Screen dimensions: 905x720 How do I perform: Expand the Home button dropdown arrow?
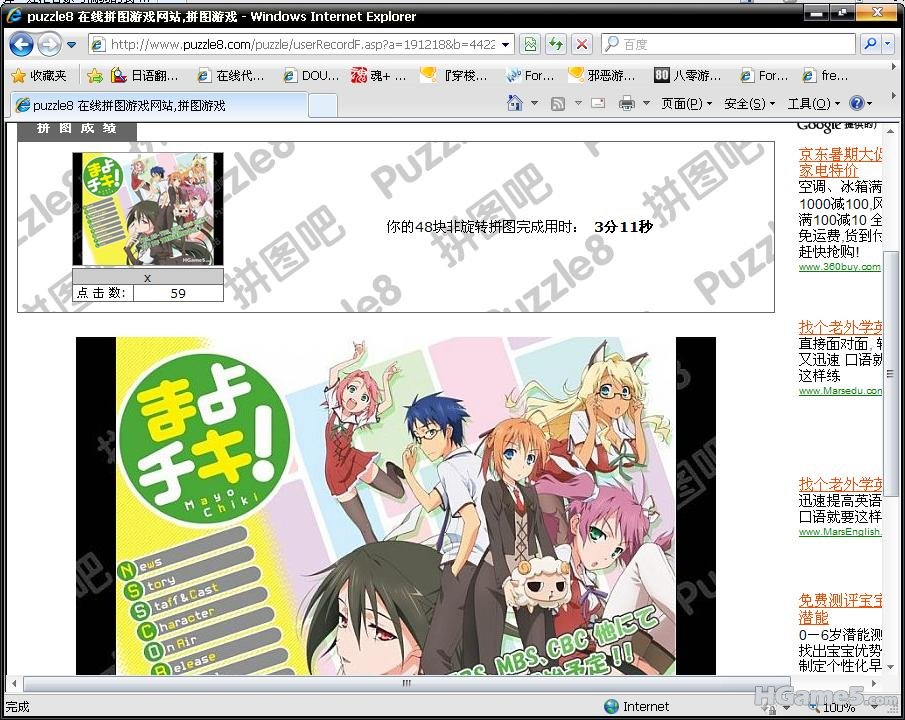coord(534,104)
